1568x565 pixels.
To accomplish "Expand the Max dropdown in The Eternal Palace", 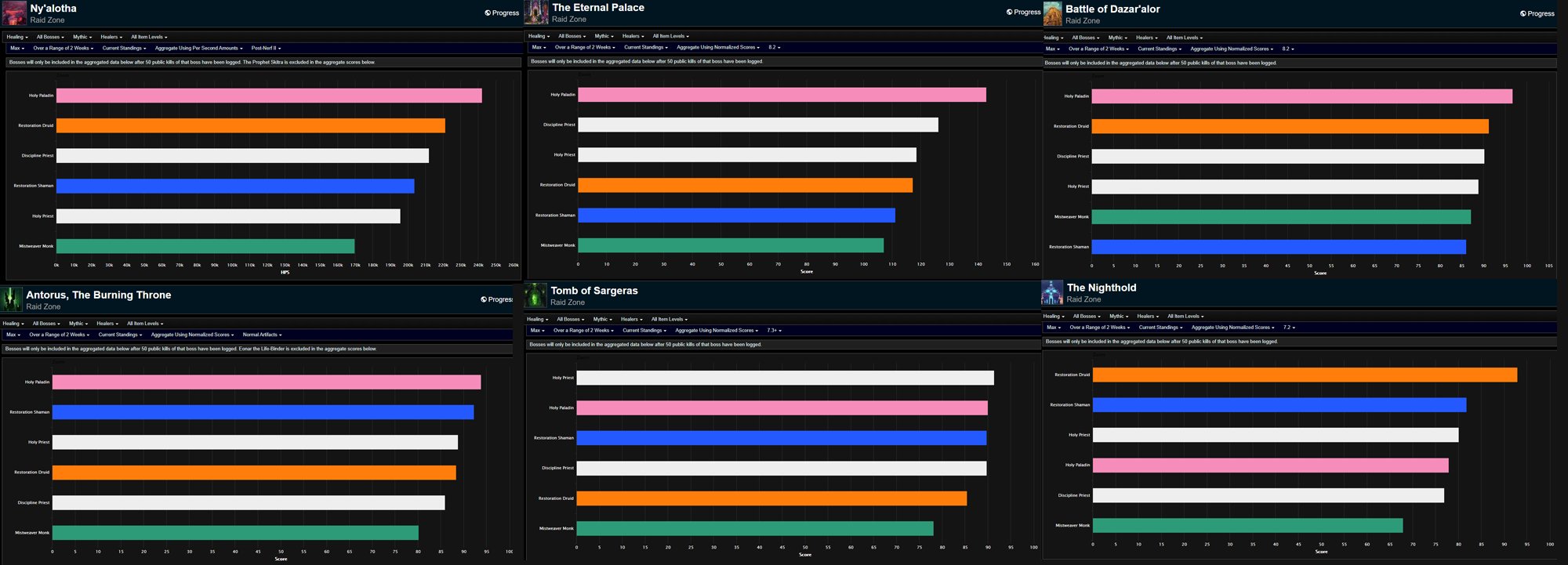I will tap(538, 48).
